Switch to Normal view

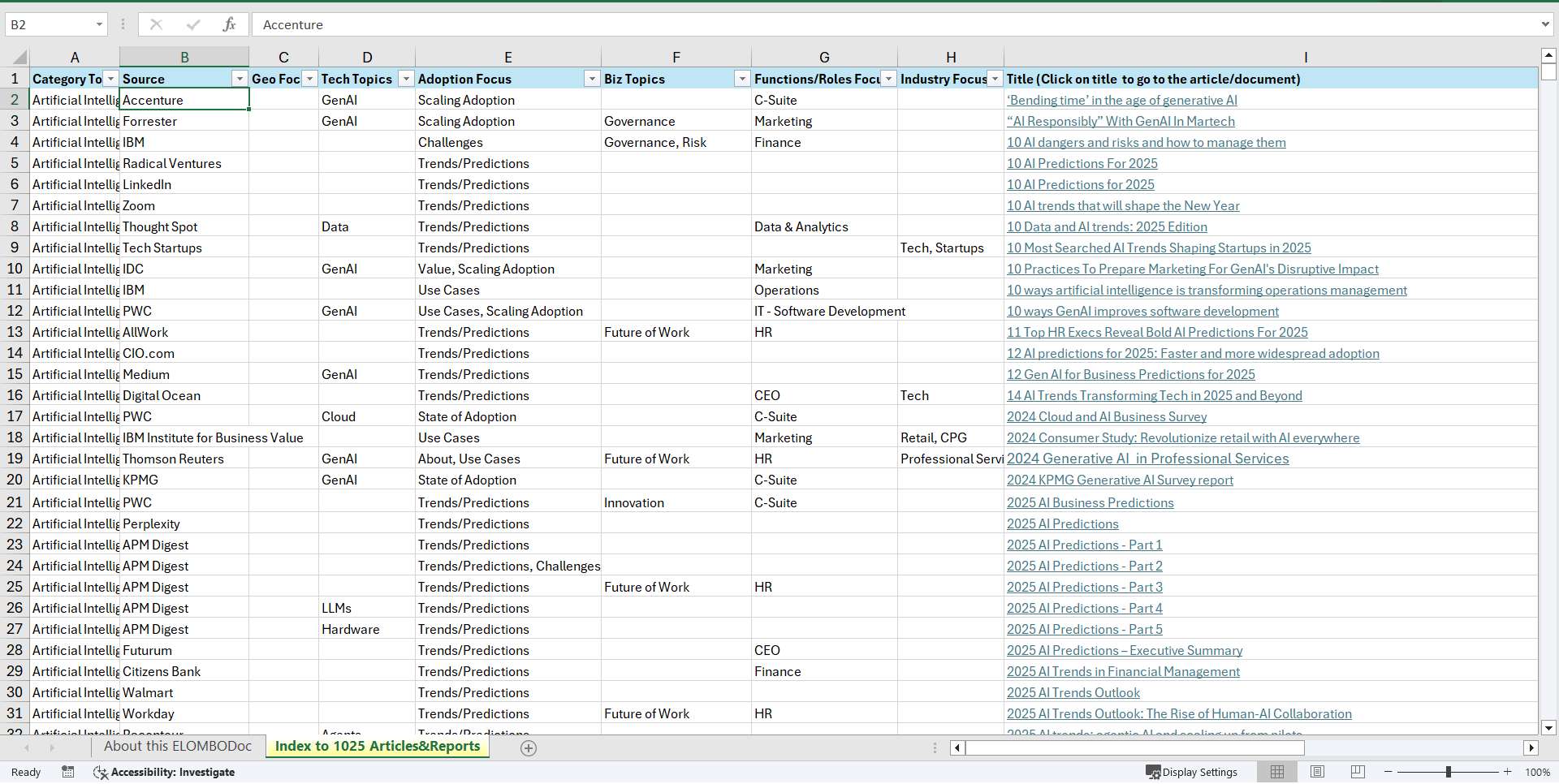1277,772
